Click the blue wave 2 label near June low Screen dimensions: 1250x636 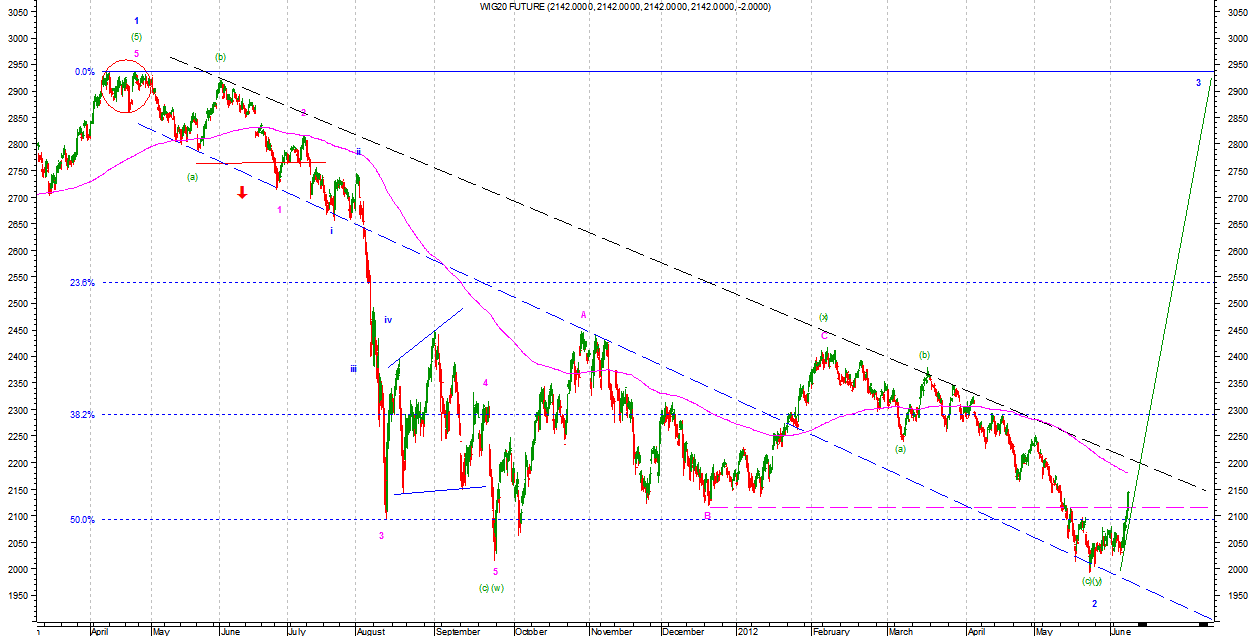coord(1094,604)
